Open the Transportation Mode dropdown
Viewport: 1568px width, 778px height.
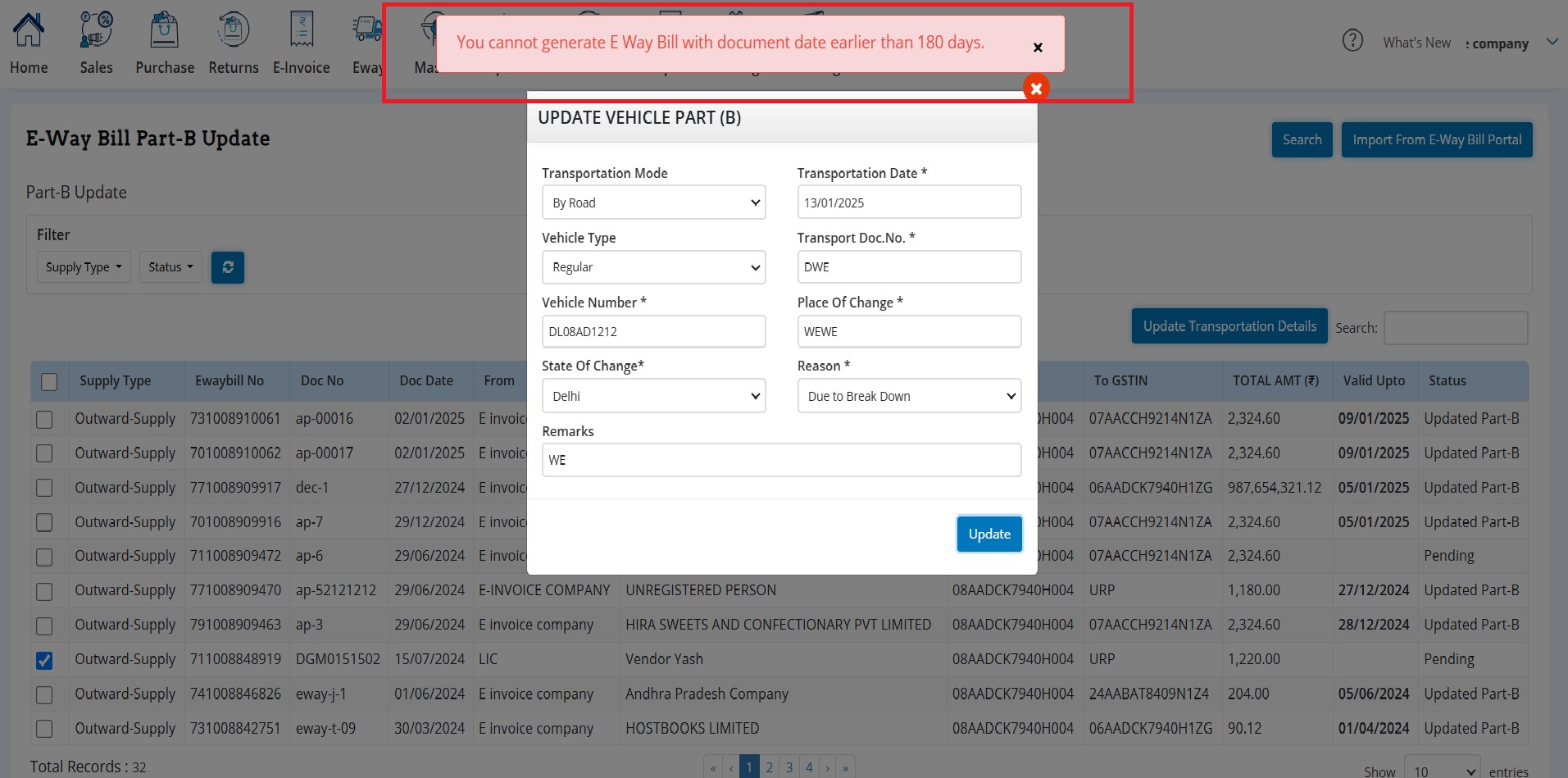point(653,202)
